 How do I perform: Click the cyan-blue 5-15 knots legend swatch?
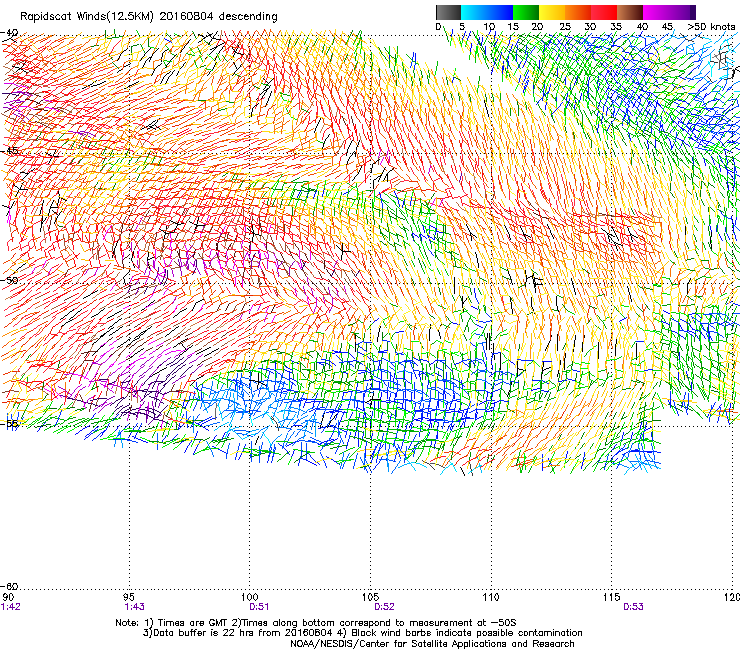487,12
